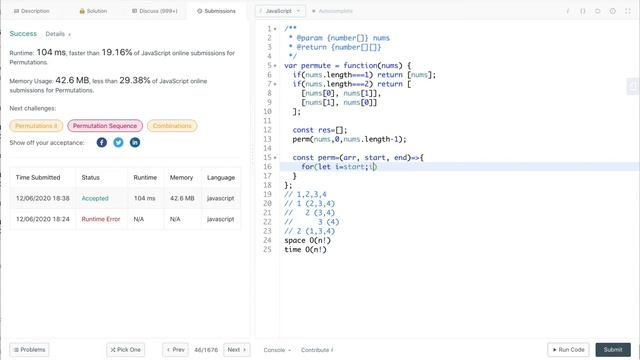Screen dimensions: 640x360
Task: Collapse code fold arrow at line 15
Action: [275, 158]
